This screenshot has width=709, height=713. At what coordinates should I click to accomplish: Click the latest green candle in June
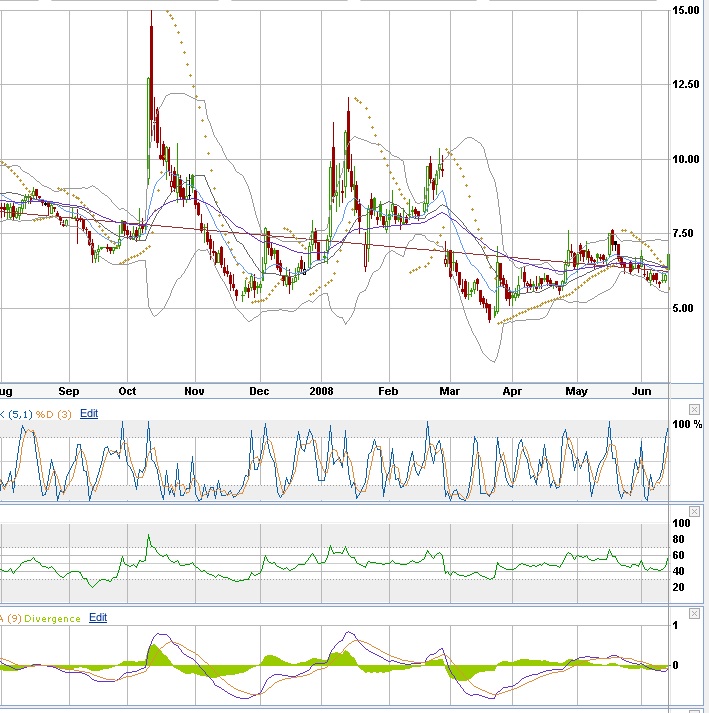point(667,261)
